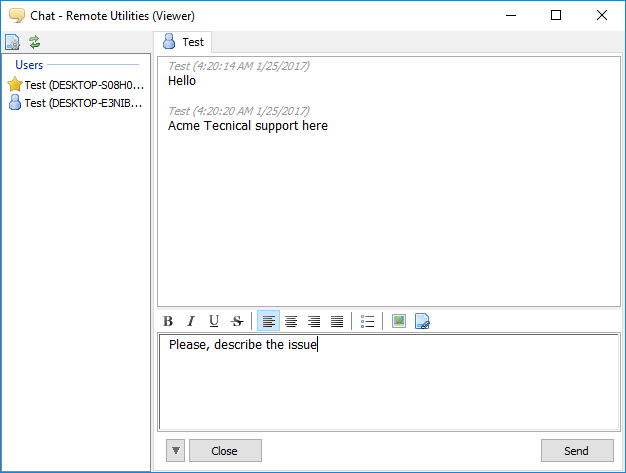The height and width of the screenshot is (473, 626).
Task: Align message text right
Action: 314,321
